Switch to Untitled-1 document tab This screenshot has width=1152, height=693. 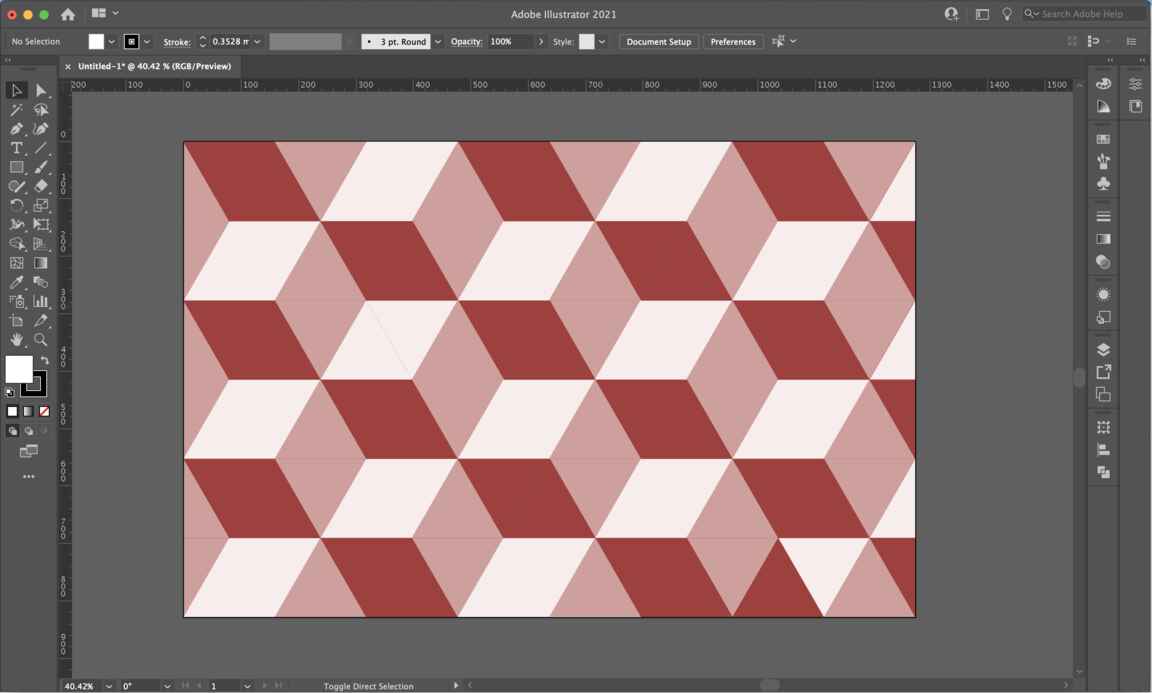coord(154,66)
